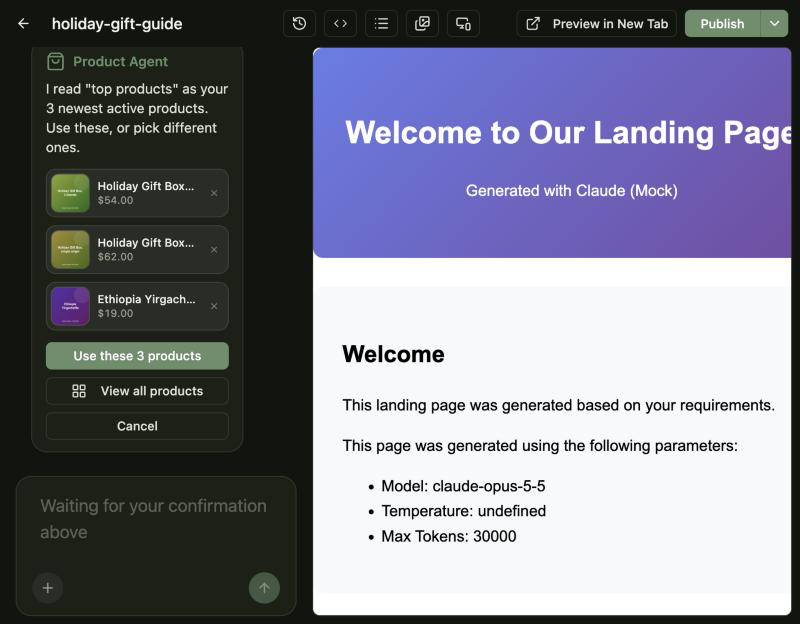Click 'Welcome to Our Landing Page' heading
The image size is (800, 624).
coord(568,133)
